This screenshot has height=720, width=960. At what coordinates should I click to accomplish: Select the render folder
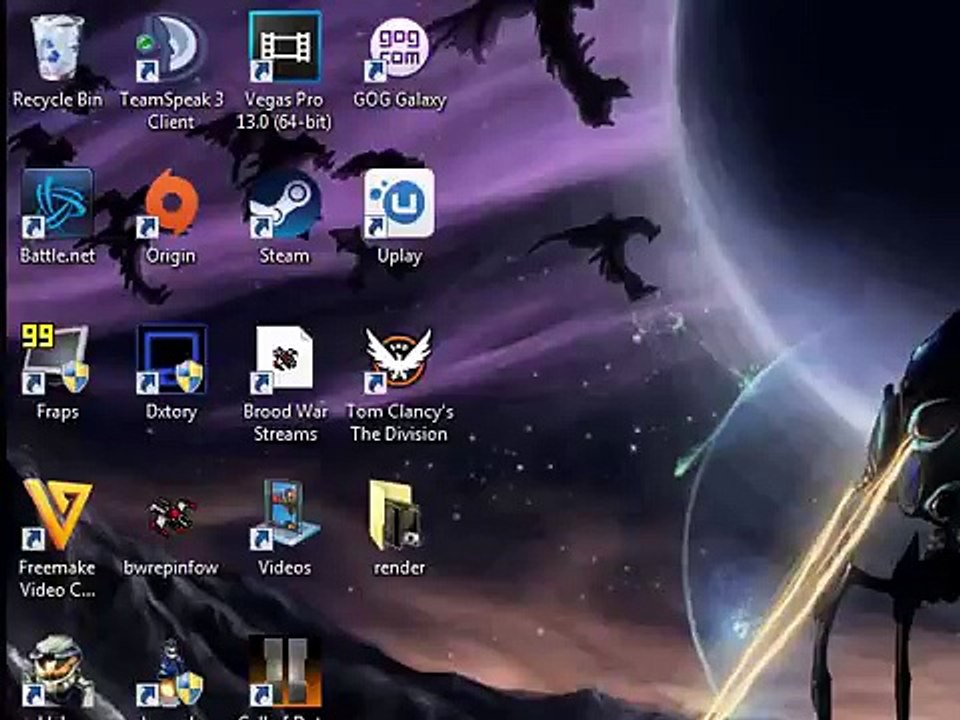(x=396, y=515)
